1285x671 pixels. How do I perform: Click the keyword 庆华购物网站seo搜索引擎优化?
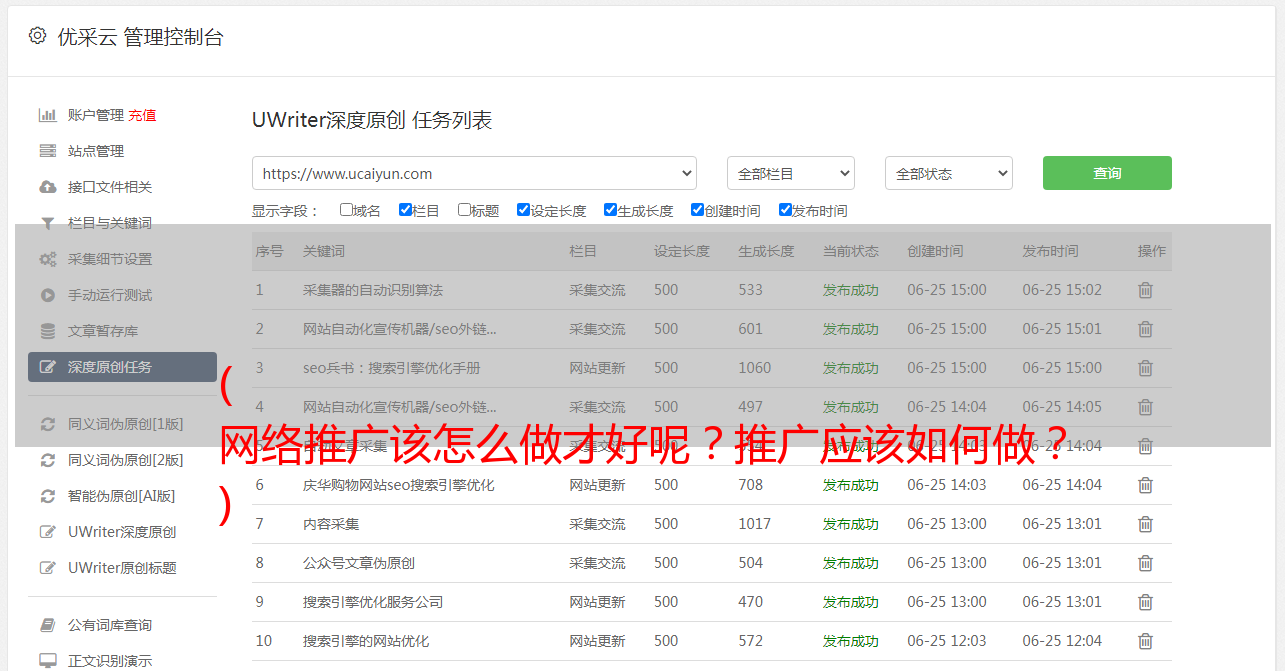(x=399, y=485)
